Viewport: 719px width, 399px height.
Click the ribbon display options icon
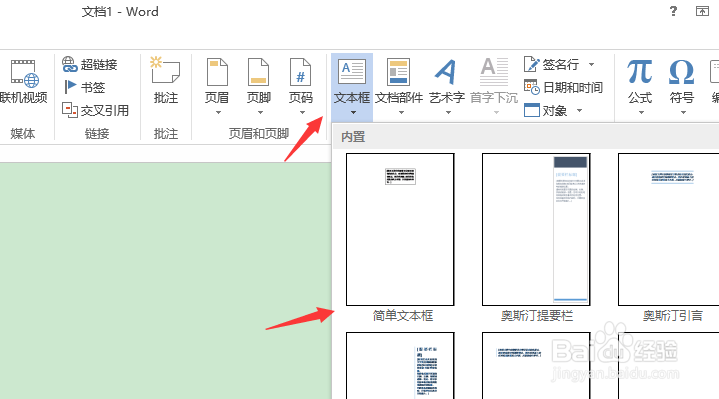(x=702, y=11)
